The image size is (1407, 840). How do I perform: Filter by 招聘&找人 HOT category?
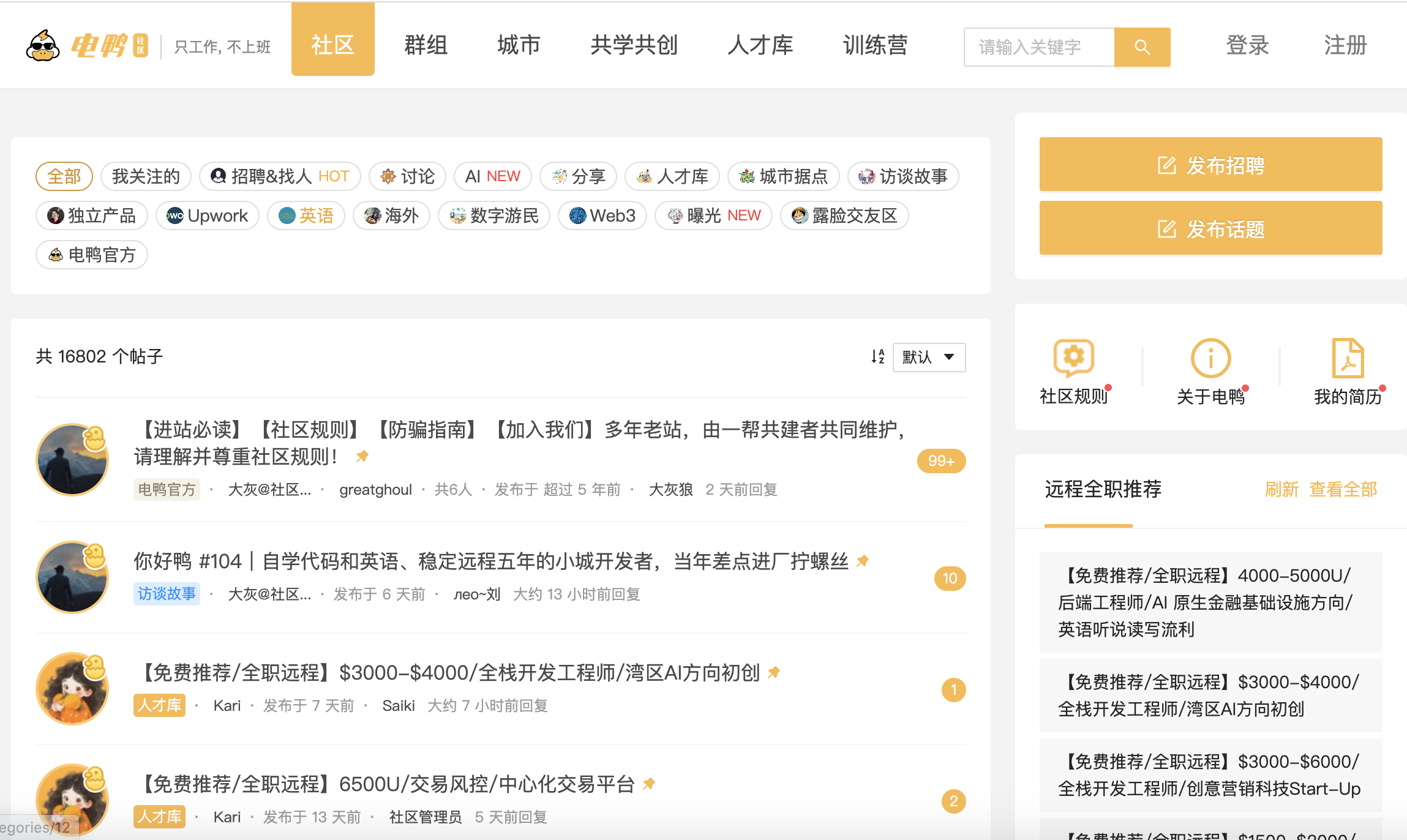(x=280, y=176)
